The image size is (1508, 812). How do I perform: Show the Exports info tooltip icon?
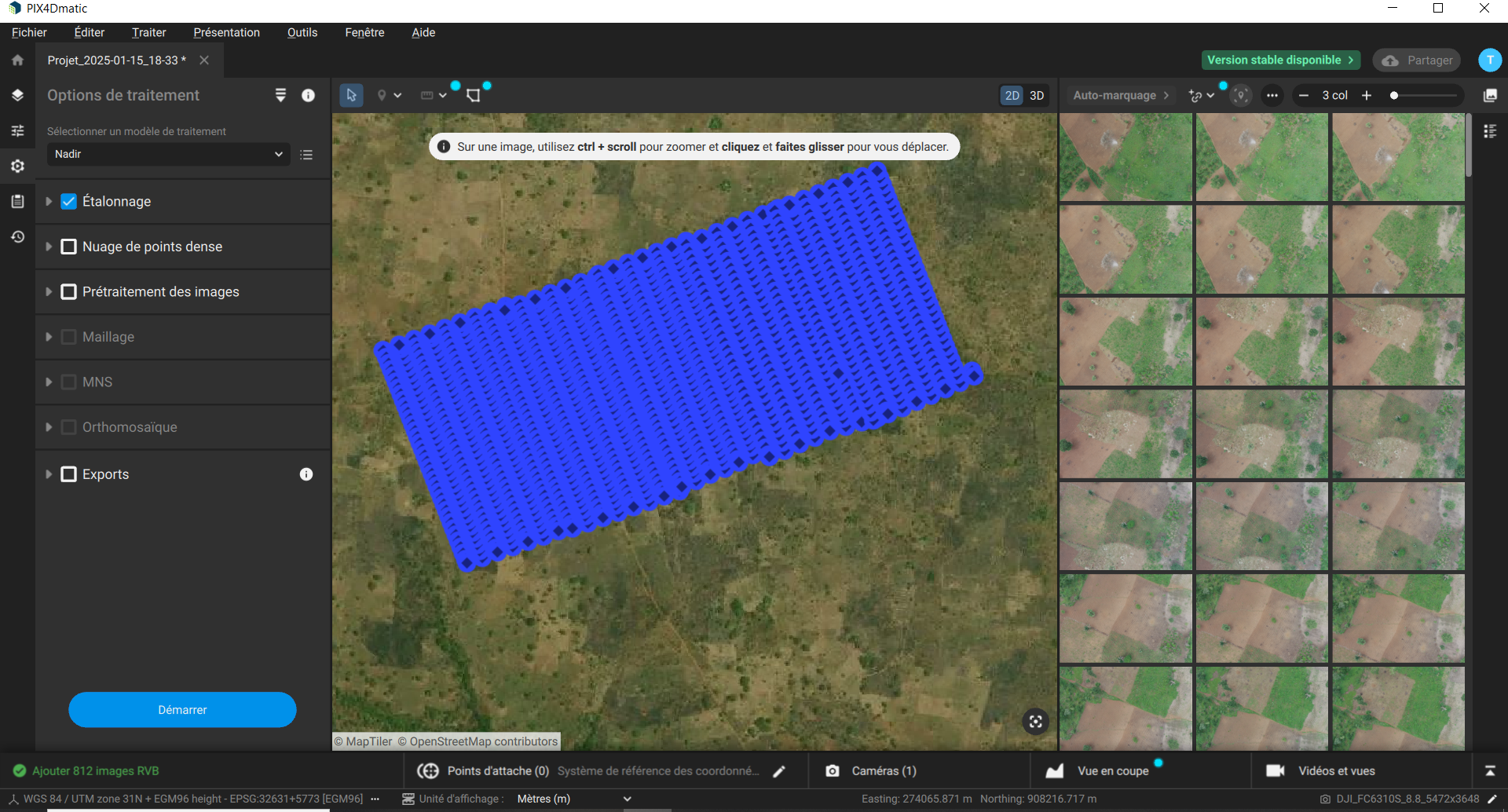coord(306,474)
